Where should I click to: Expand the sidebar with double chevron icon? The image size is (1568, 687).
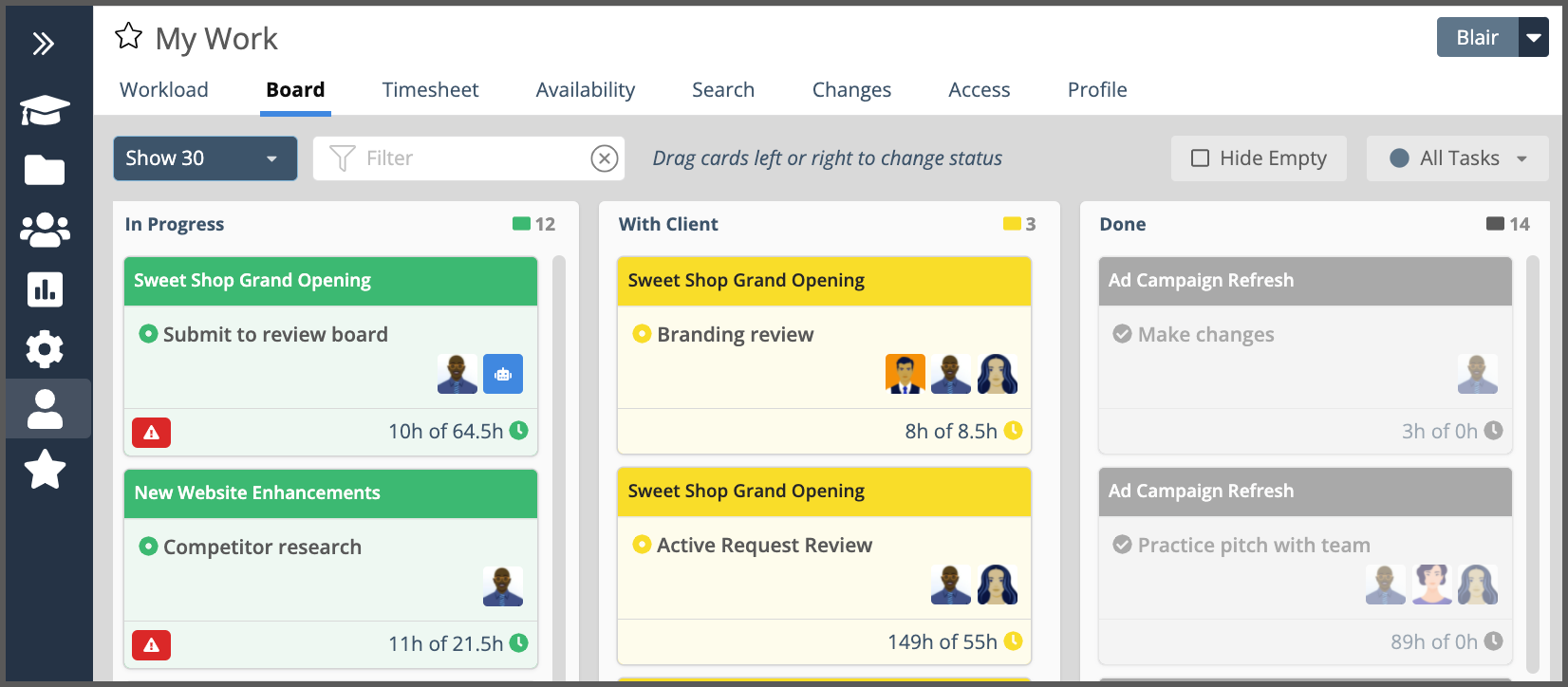[x=44, y=44]
